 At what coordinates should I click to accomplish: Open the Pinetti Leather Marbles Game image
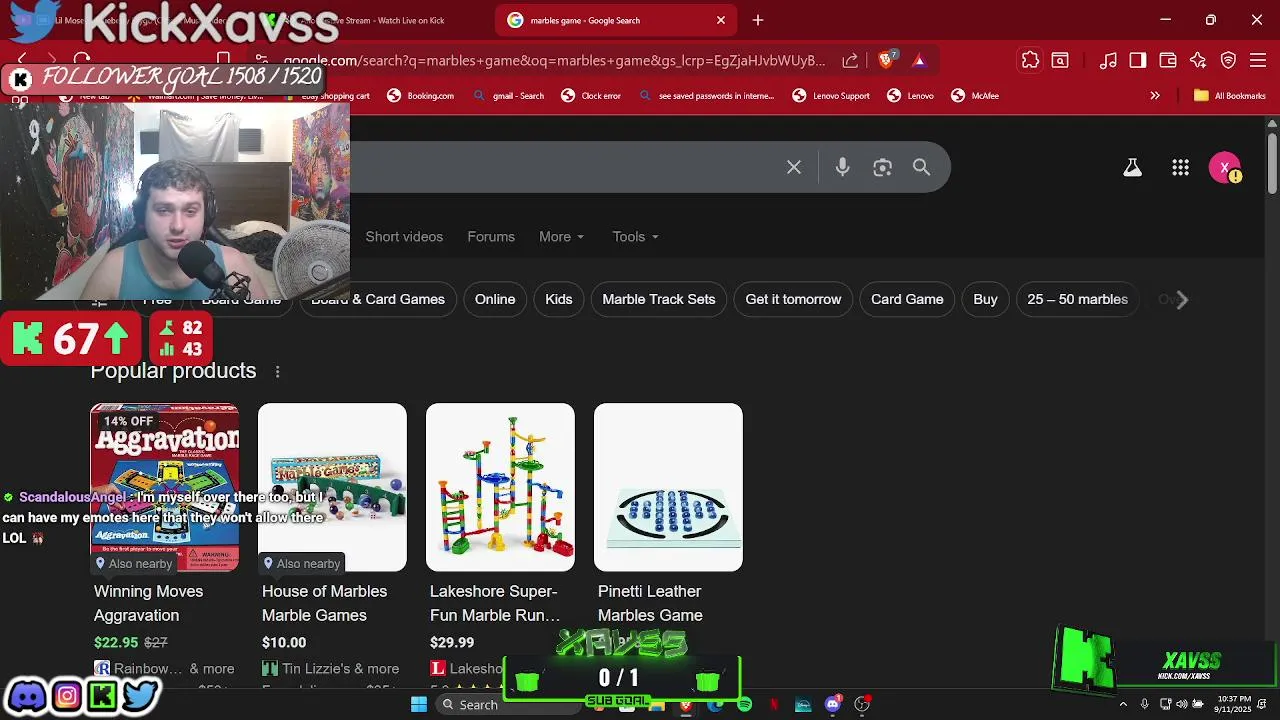[x=668, y=487]
